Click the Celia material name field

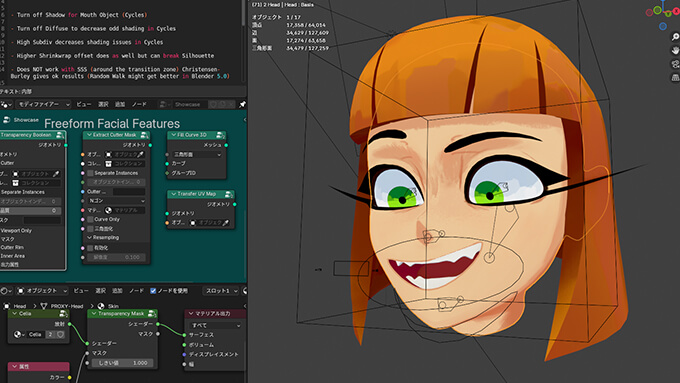pyautogui.click(x=35, y=334)
